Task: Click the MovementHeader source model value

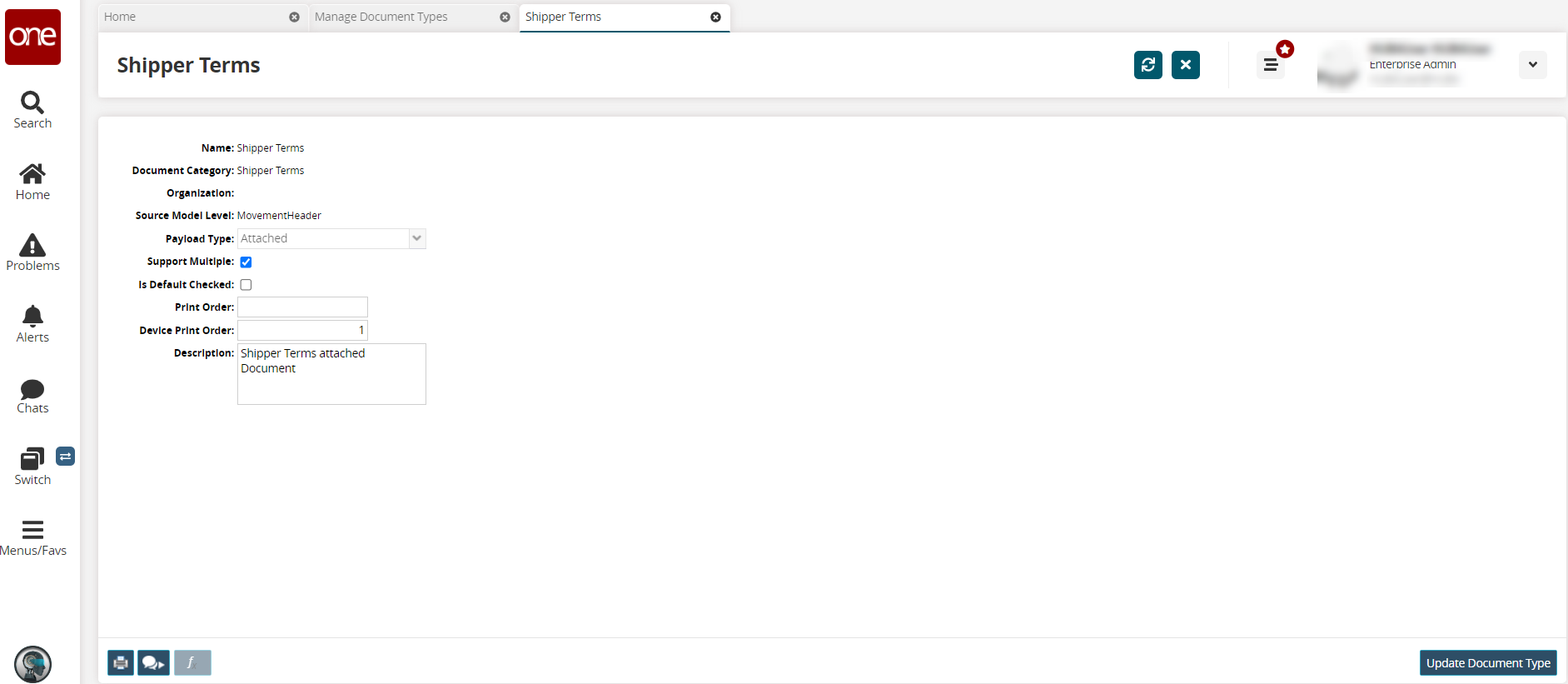Action: [279, 216]
